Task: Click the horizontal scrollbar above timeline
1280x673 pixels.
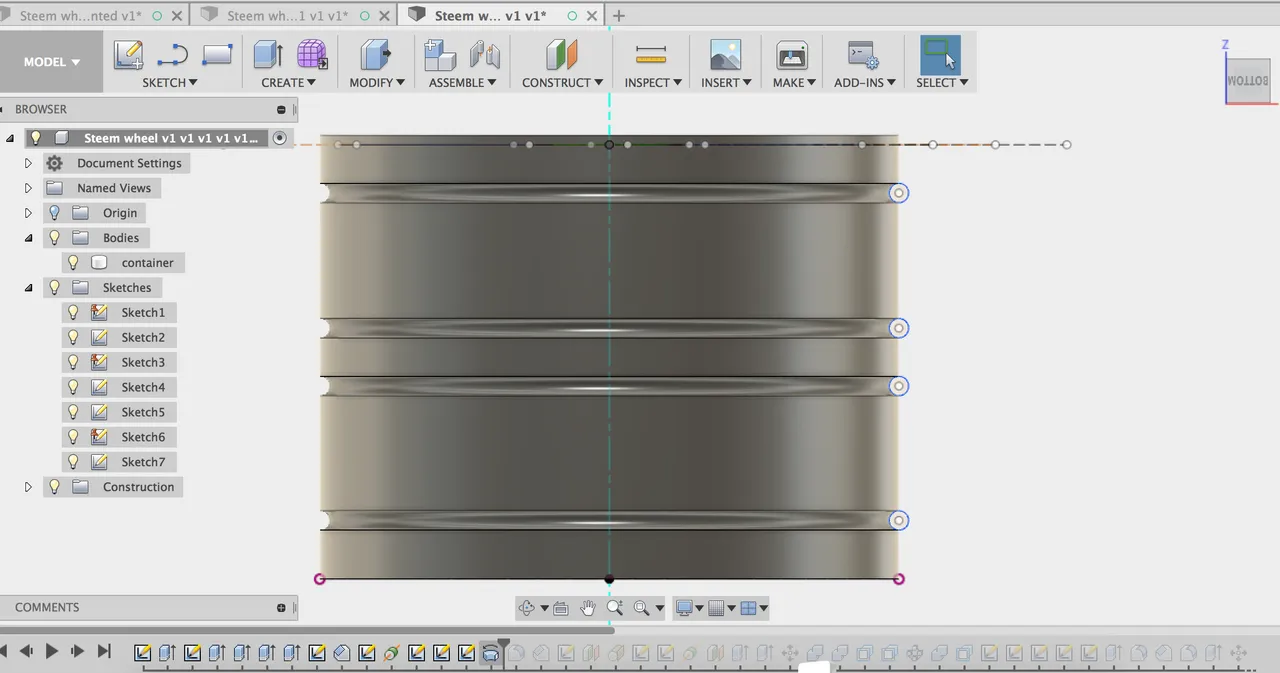Action: [307, 631]
